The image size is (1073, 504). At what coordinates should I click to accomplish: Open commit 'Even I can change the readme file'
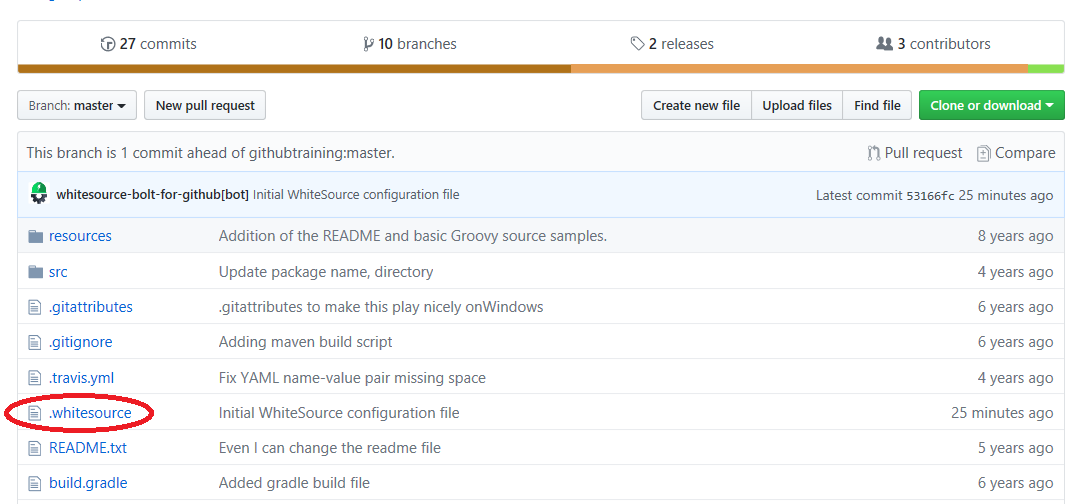(330, 448)
